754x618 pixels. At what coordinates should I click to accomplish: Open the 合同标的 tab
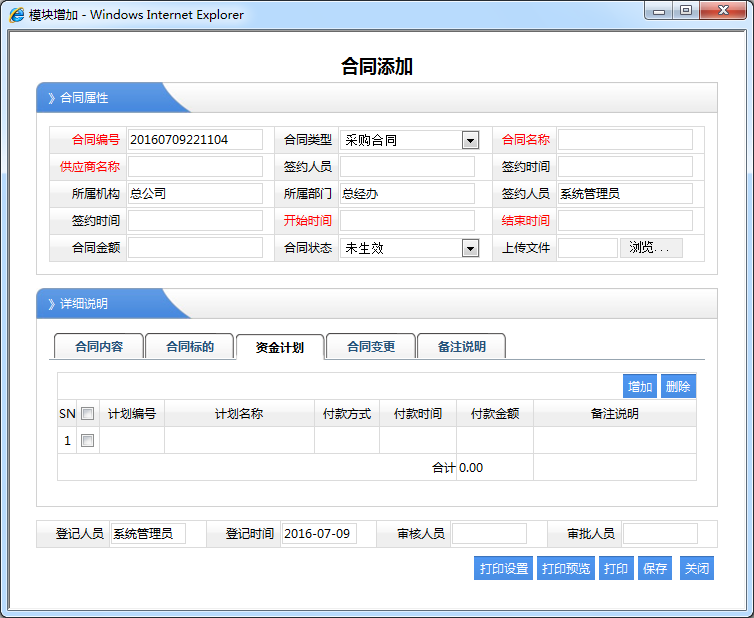coord(189,347)
